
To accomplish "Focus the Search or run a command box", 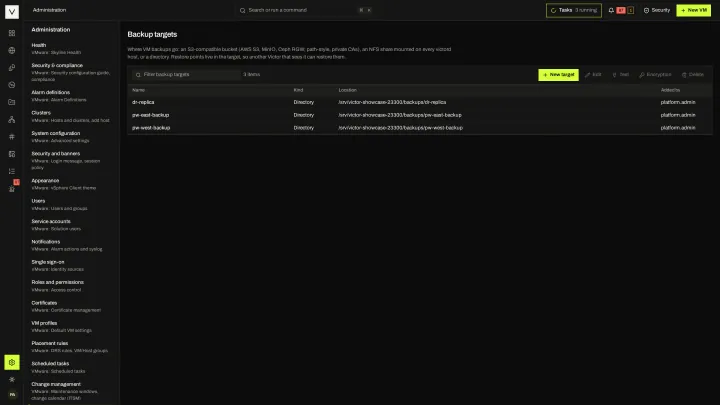I will click(x=305, y=10).
